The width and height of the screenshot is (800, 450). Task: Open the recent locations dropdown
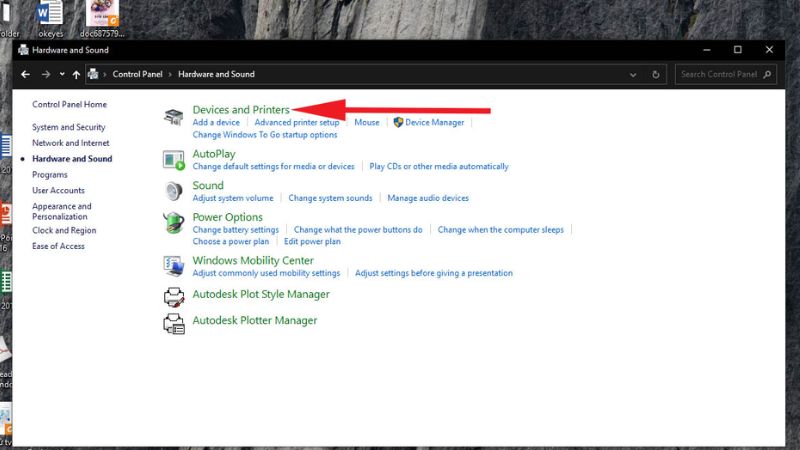coord(62,74)
